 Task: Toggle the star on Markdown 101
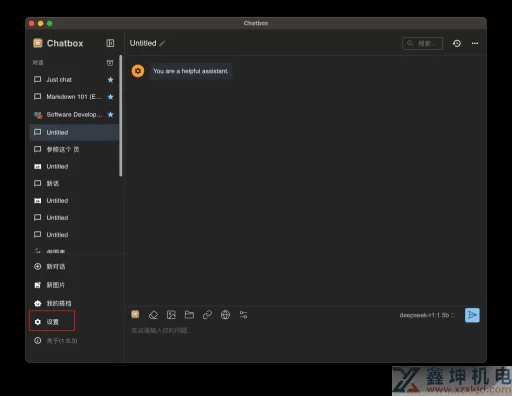pyautogui.click(x=111, y=97)
